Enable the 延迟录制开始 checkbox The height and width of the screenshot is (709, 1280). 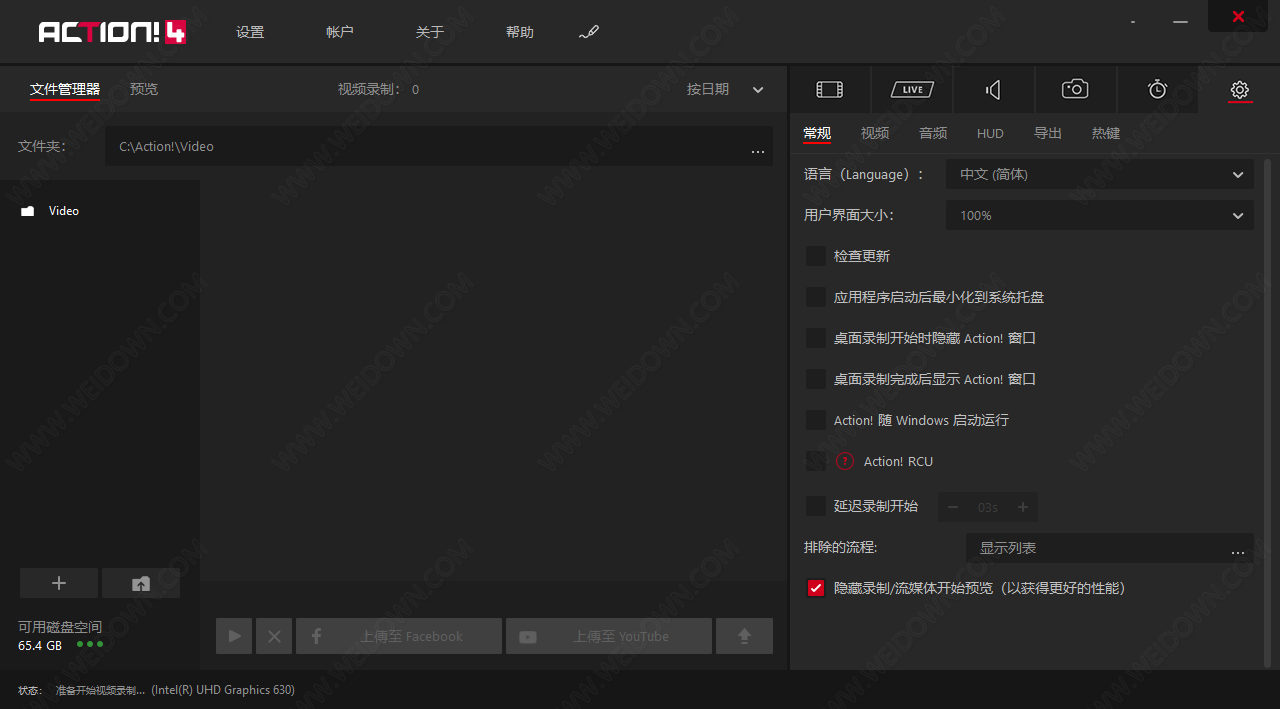(816, 506)
